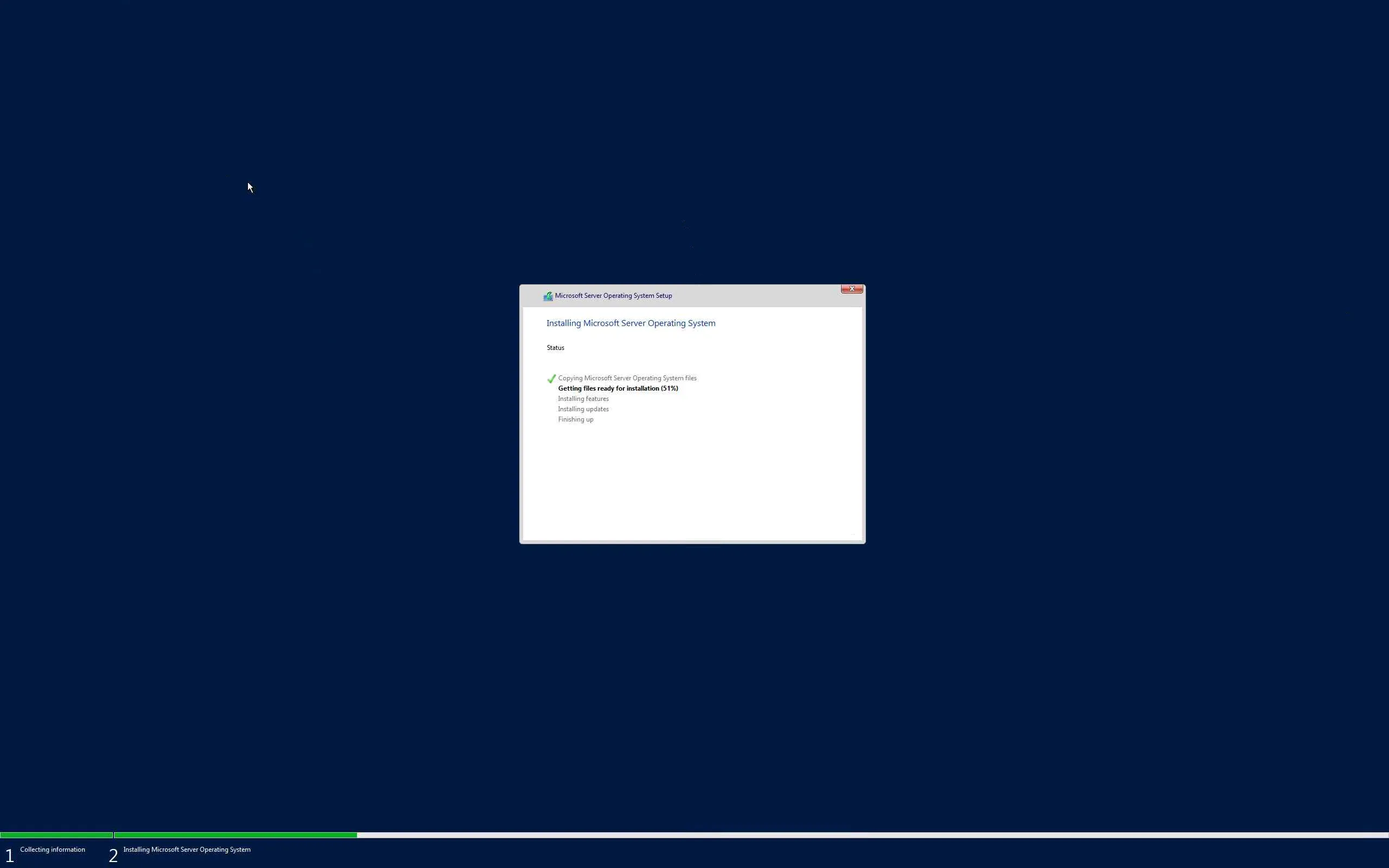Click the green checkmark beside Copying files
This screenshot has height=868, width=1389.
[x=551, y=379]
